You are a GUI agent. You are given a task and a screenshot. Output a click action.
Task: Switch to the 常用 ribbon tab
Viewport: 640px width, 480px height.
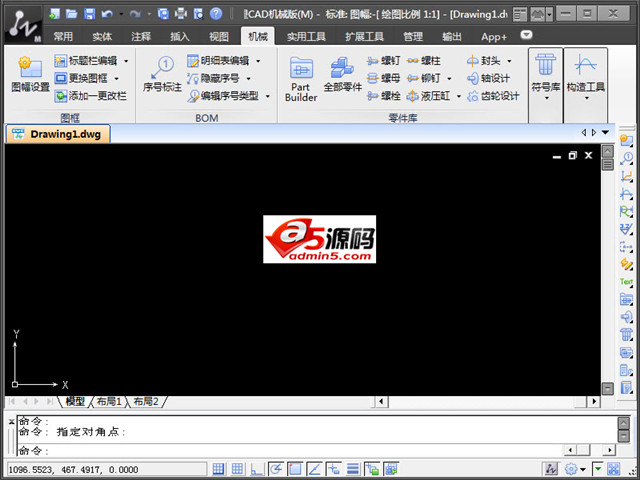click(63, 37)
